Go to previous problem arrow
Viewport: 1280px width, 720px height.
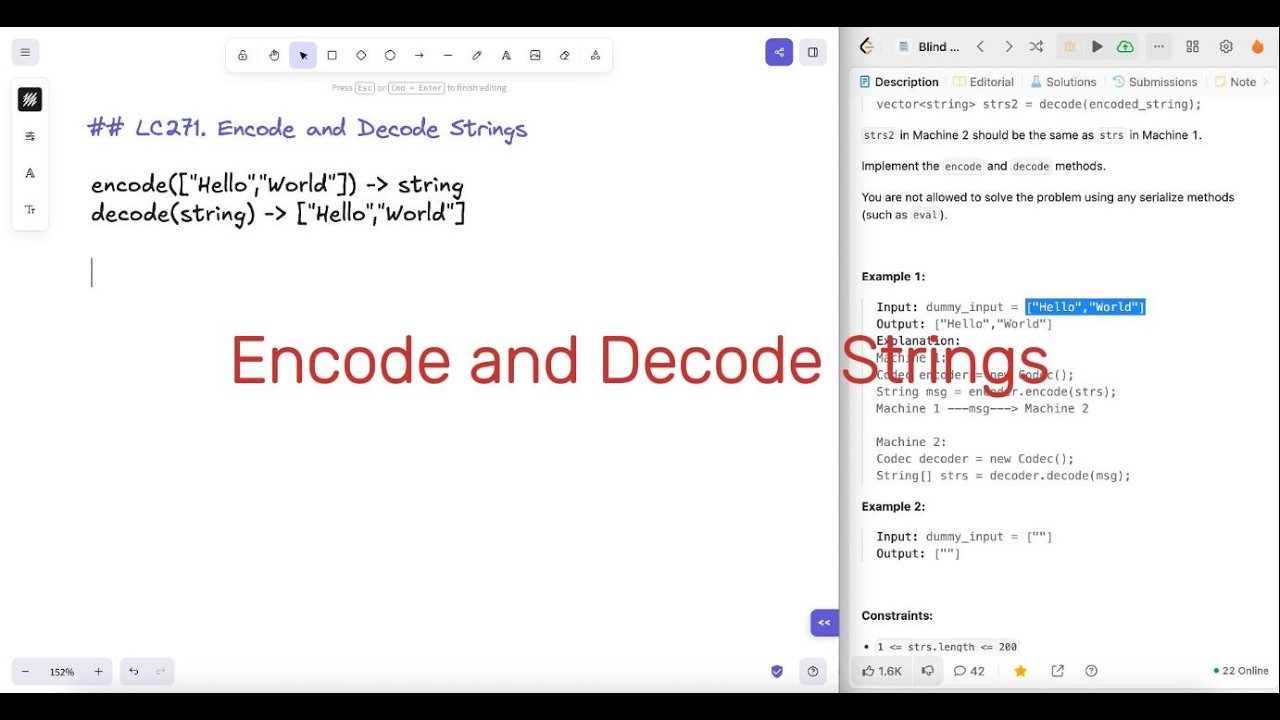980,46
